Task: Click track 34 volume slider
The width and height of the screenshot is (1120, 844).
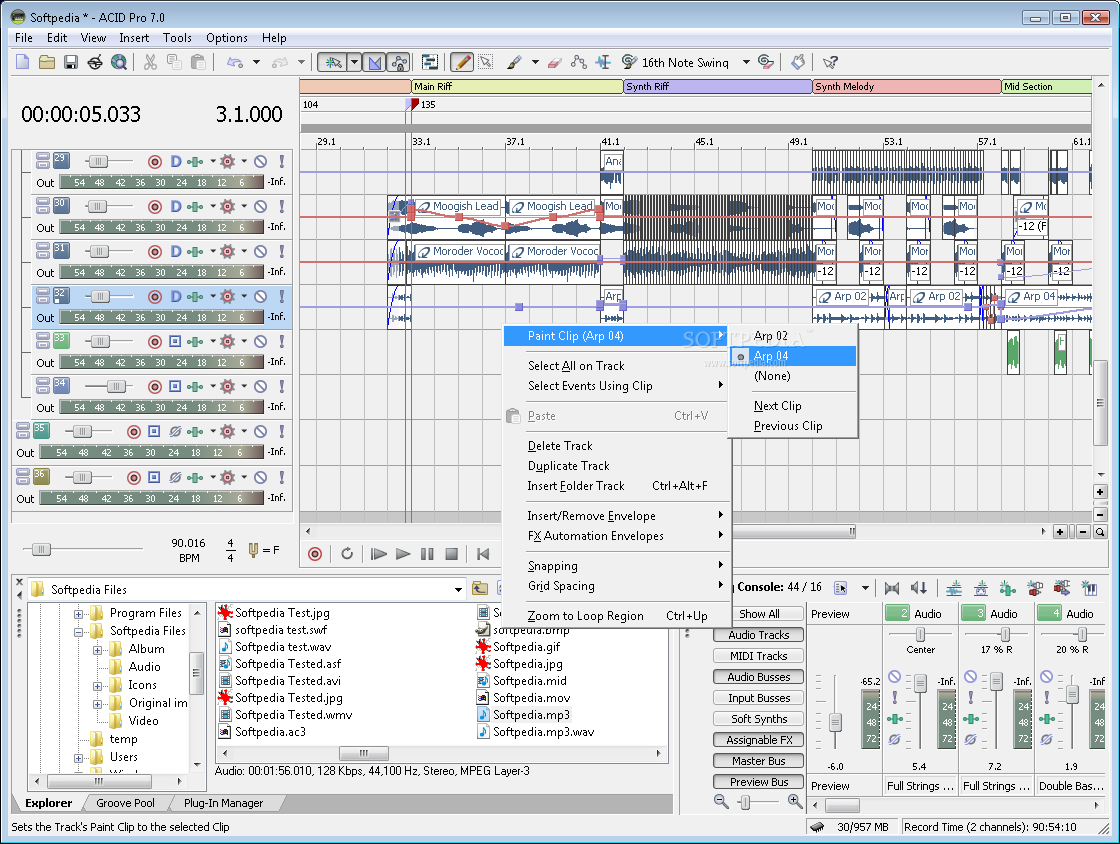Action: (x=117, y=386)
